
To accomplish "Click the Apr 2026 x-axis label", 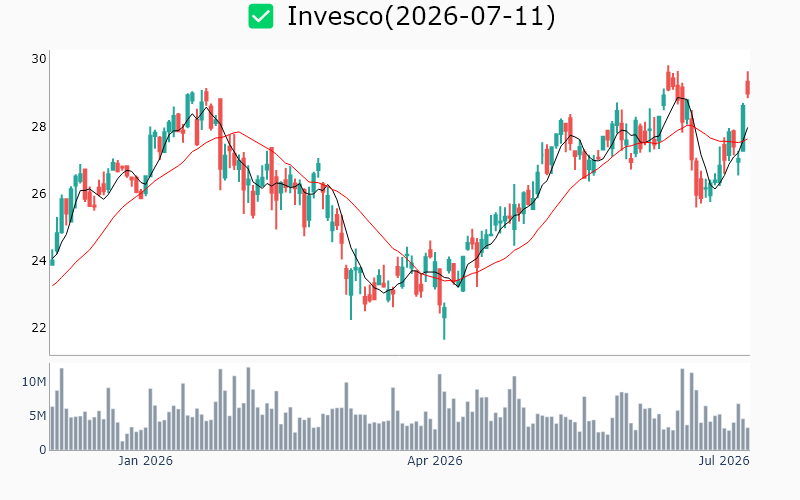I will pos(435,461).
